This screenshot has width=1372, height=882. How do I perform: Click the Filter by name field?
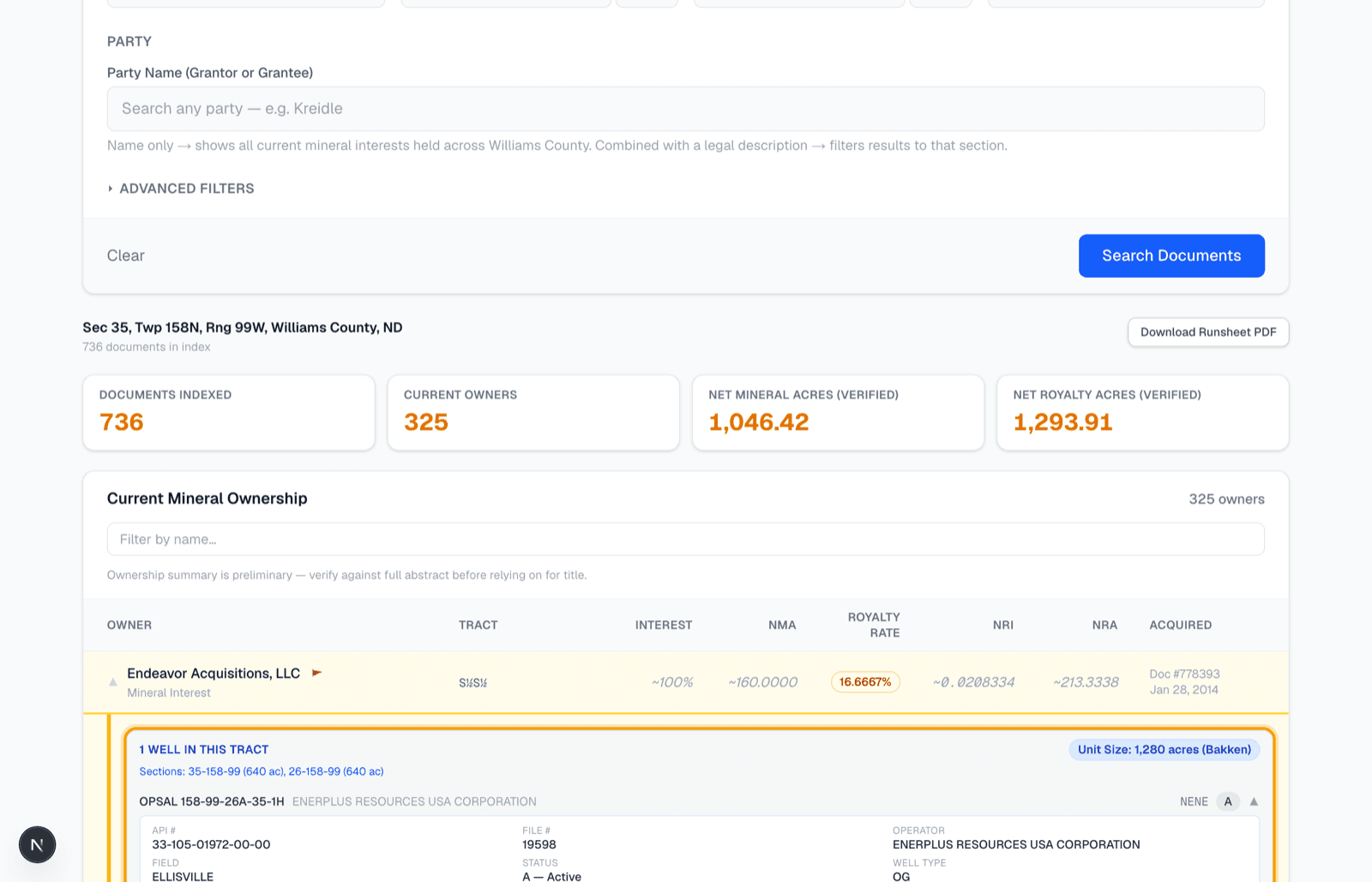point(686,539)
